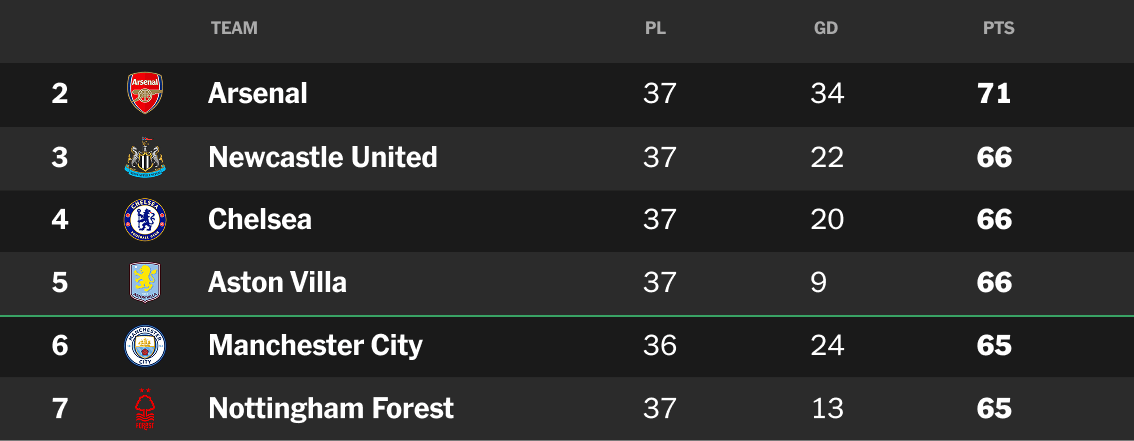Click the Arsenal club crest

coord(145,93)
